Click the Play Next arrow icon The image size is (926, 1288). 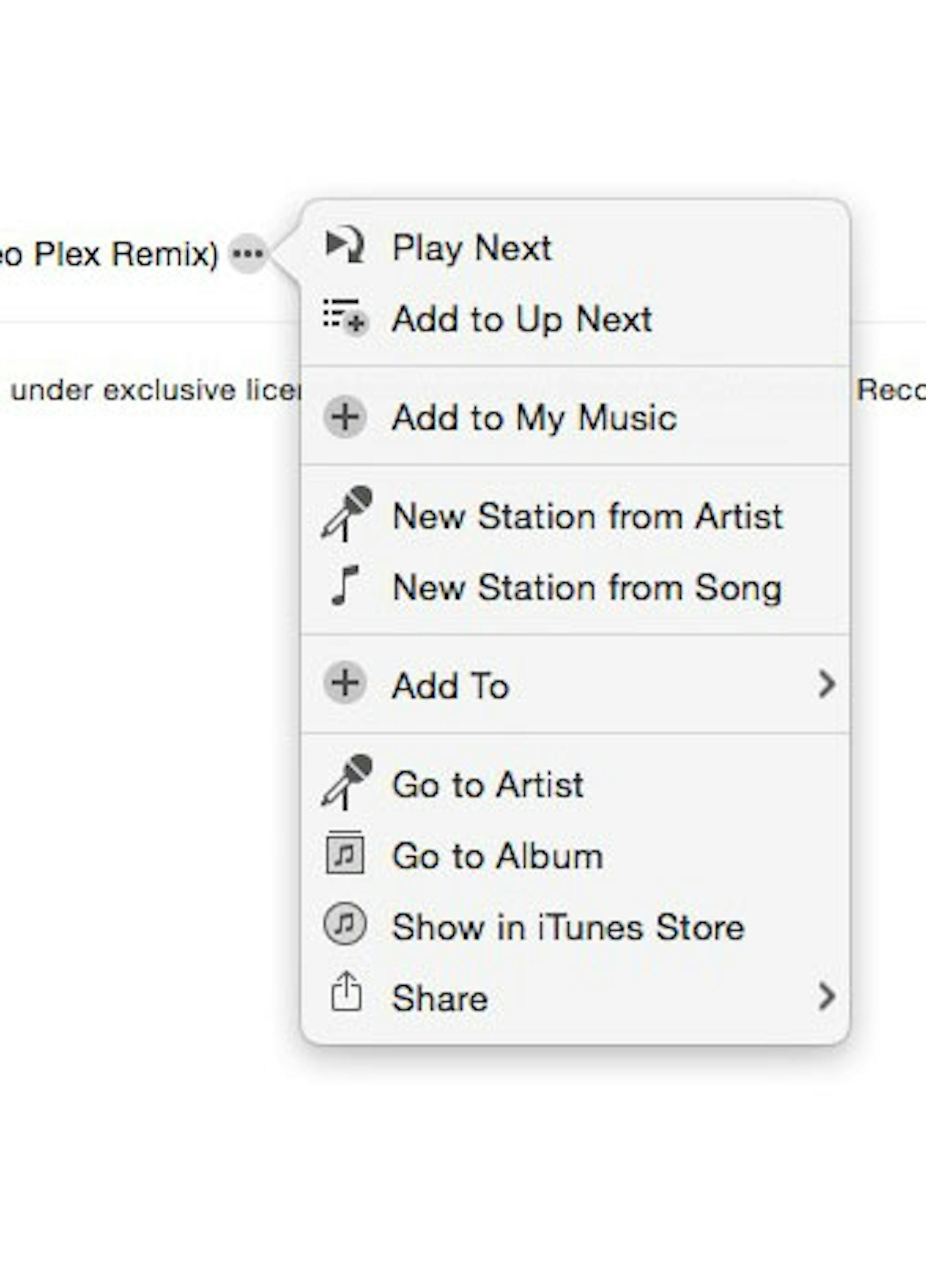coord(345,245)
